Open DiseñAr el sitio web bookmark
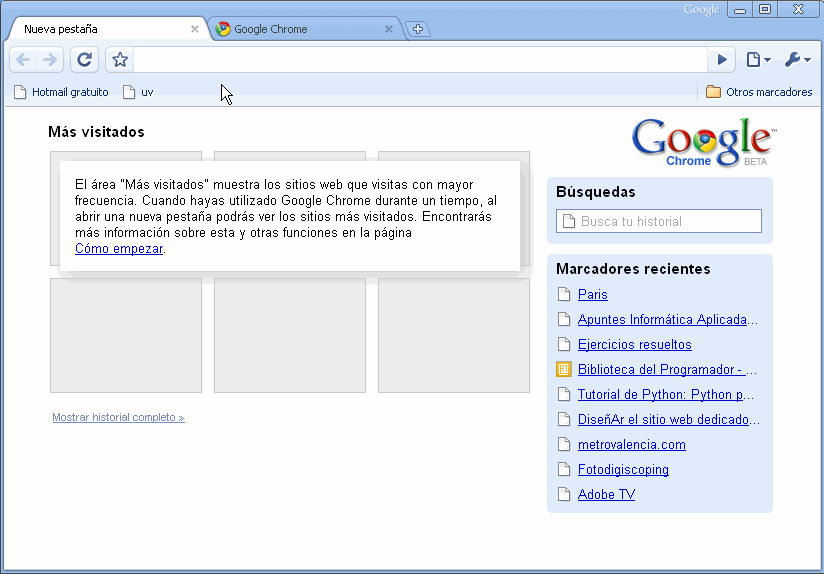This screenshot has height=574, width=824. point(668,419)
